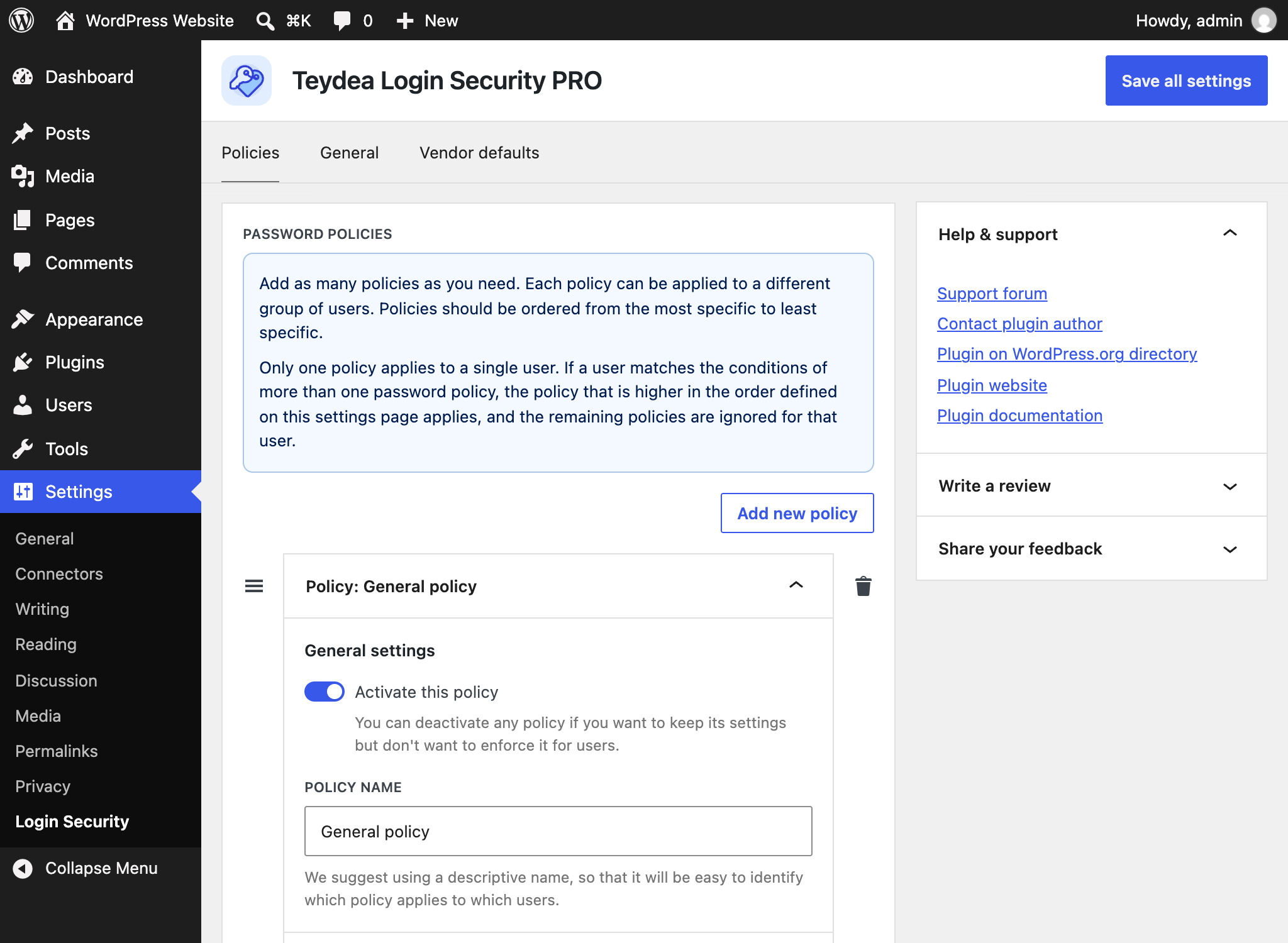Viewport: 1288px width, 943px height.
Task: Click Save all settings button
Action: click(1186, 80)
